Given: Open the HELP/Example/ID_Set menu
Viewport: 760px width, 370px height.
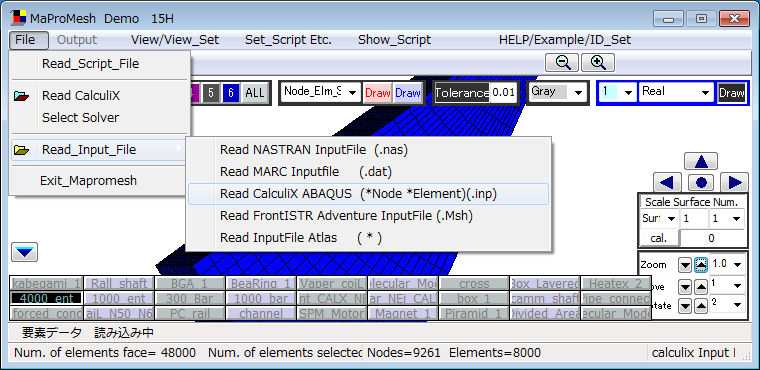Looking at the screenshot, I should point(565,40).
